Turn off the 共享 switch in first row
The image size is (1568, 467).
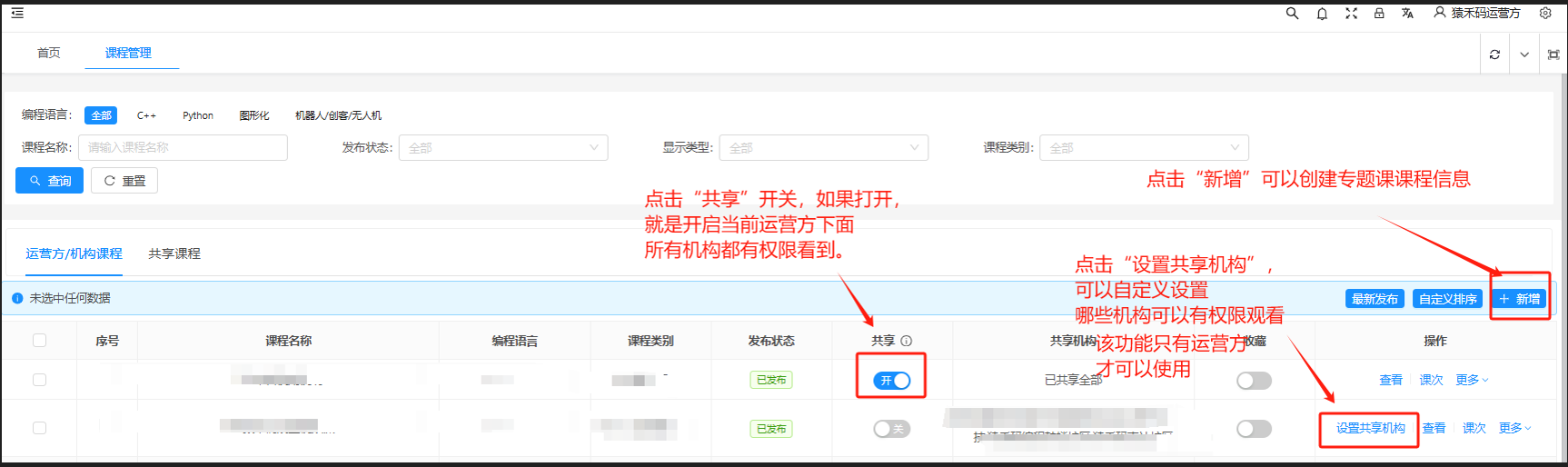coord(891,381)
